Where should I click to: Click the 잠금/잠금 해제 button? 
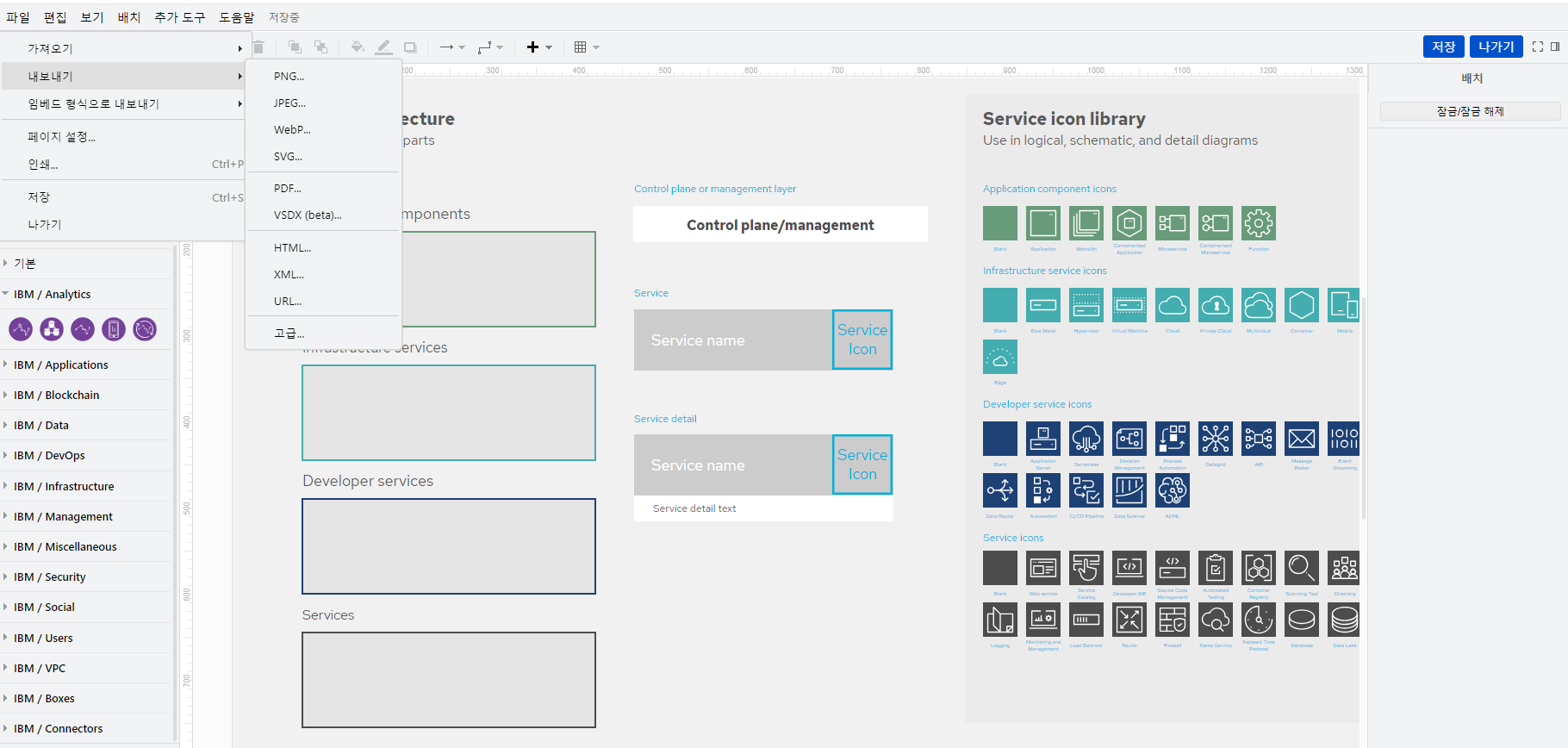(1470, 111)
